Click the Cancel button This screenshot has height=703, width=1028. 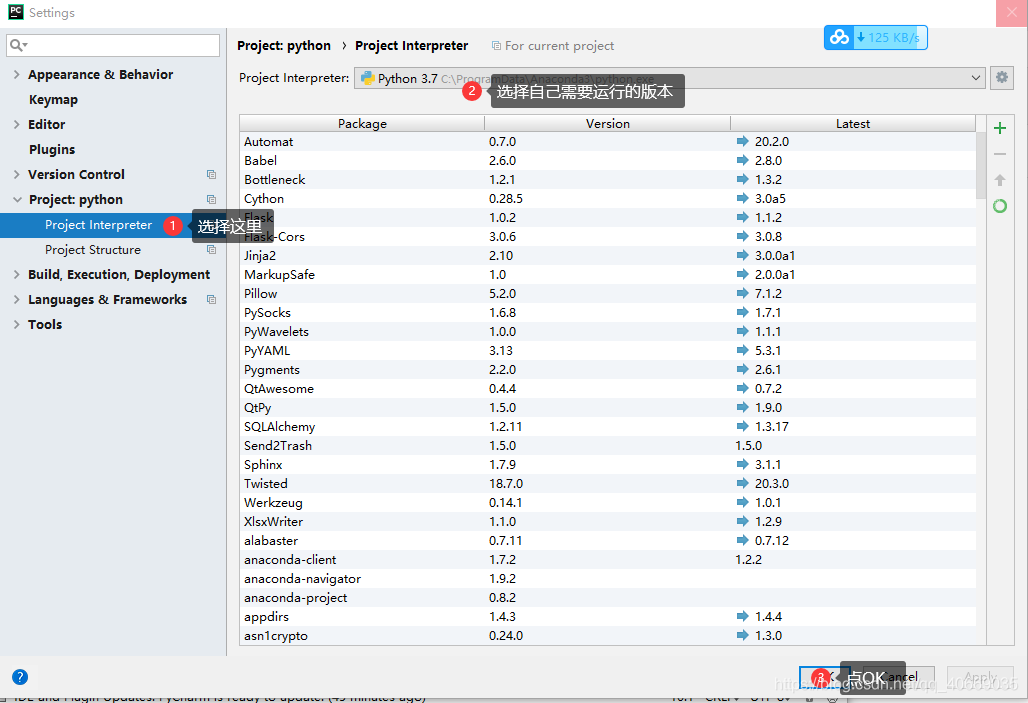[x=900, y=677]
